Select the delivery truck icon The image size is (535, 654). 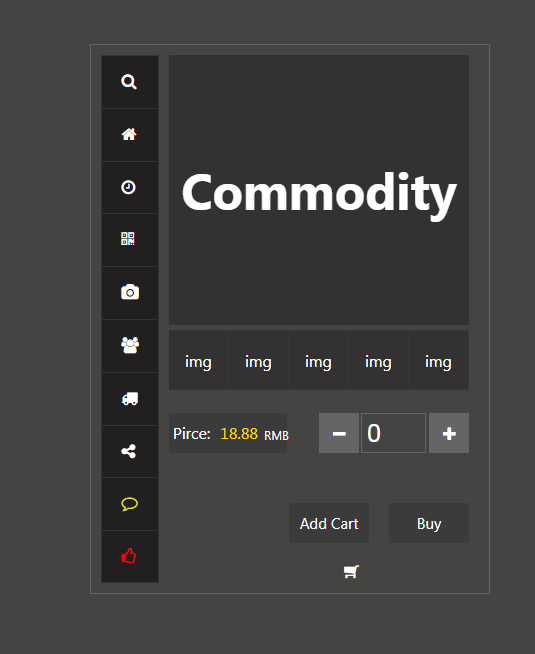(130, 399)
